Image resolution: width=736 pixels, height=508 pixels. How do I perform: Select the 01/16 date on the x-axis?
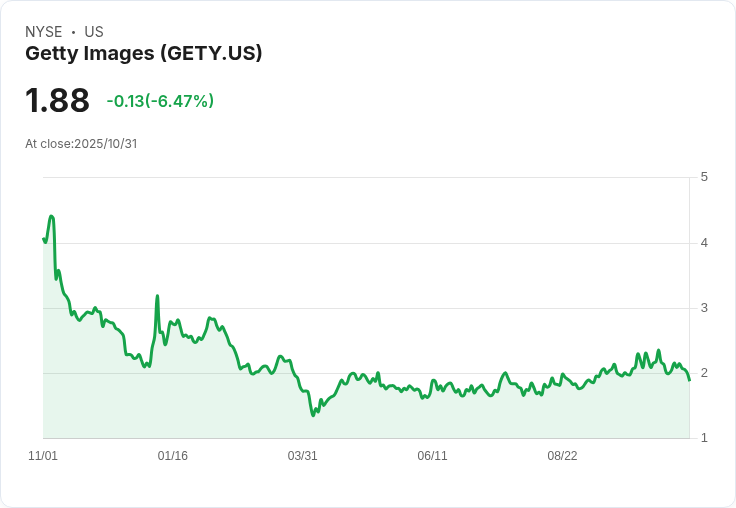173,456
